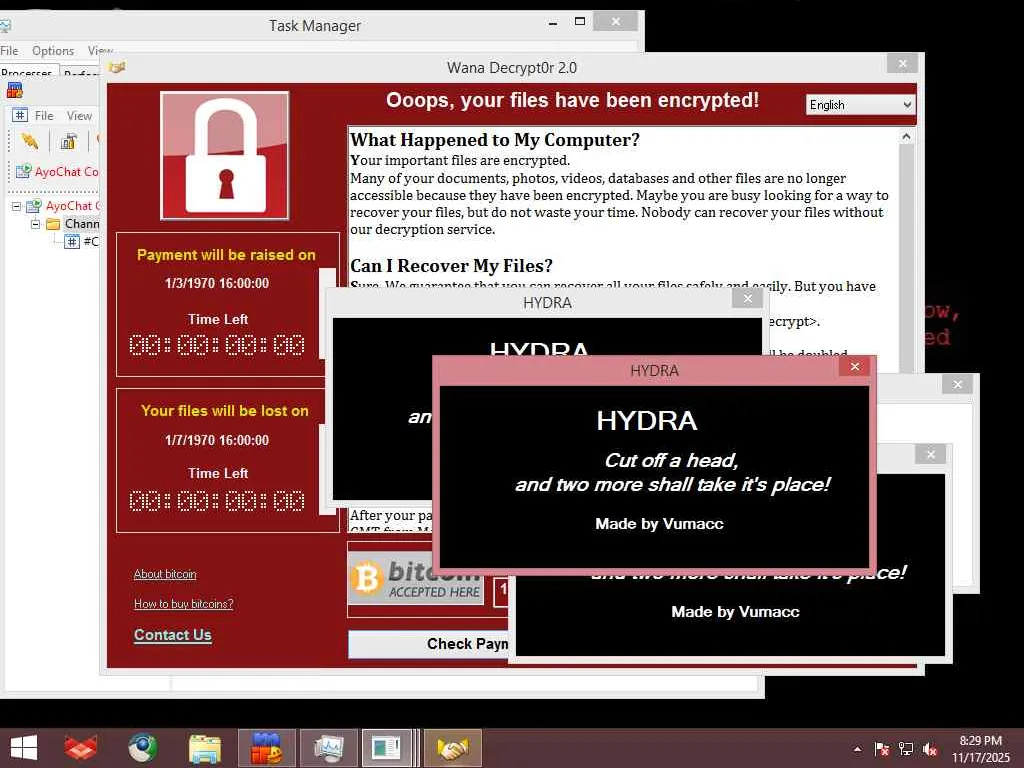The width and height of the screenshot is (1024, 768).
Task: Close the front pink HYDRA window
Action: [x=855, y=366]
